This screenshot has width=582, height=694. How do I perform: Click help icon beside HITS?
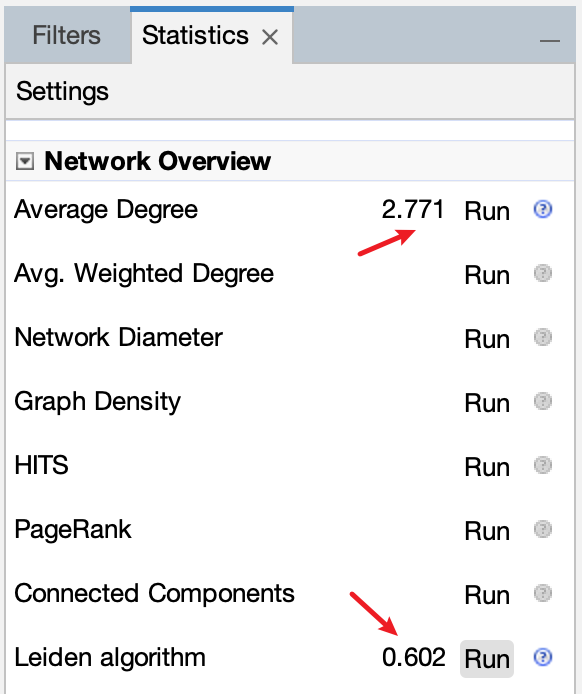coord(543,465)
